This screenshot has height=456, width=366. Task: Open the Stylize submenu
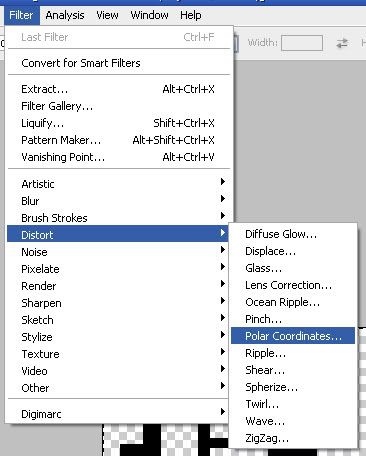(119, 337)
